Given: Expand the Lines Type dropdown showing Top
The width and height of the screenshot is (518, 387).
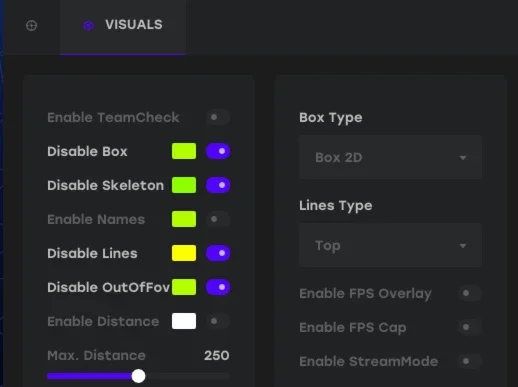Looking at the screenshot, I should point(390,245).
